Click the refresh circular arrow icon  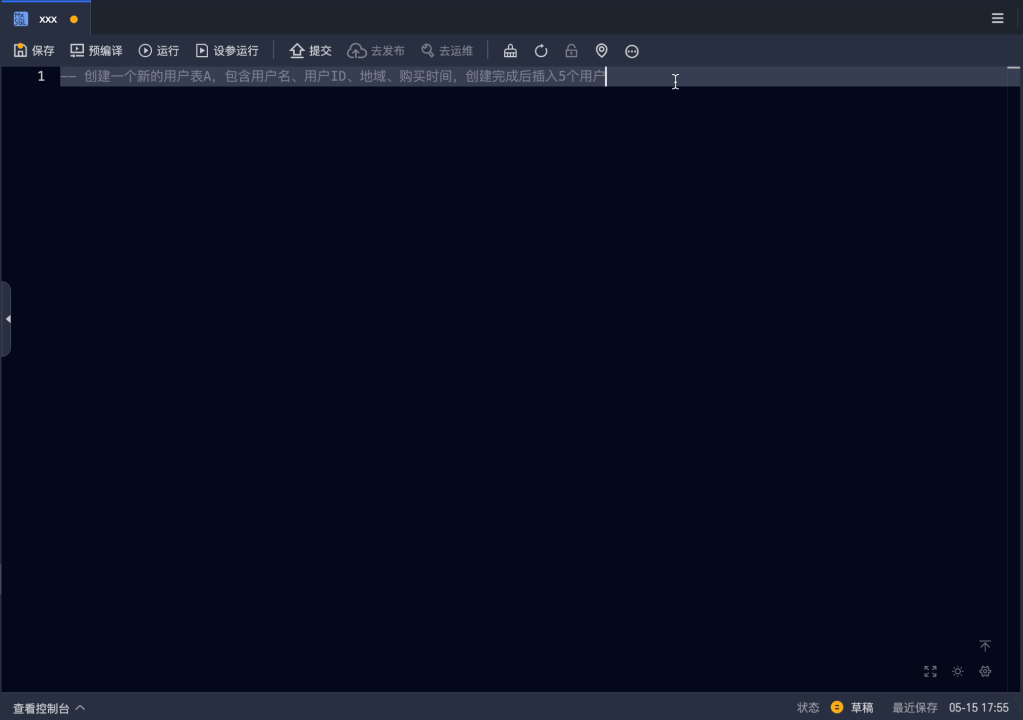(x=541, y=51)
